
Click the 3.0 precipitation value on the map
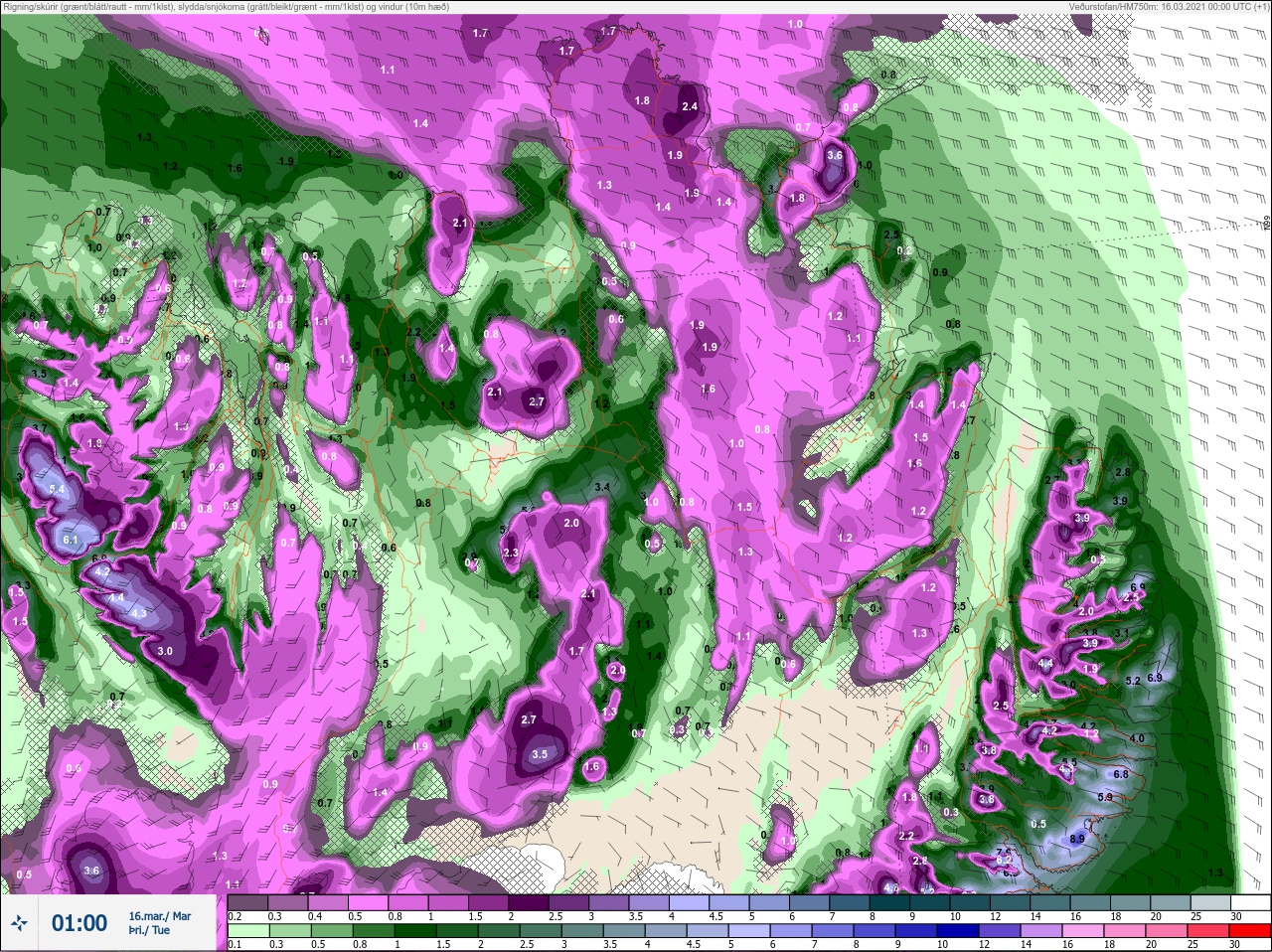165,651
